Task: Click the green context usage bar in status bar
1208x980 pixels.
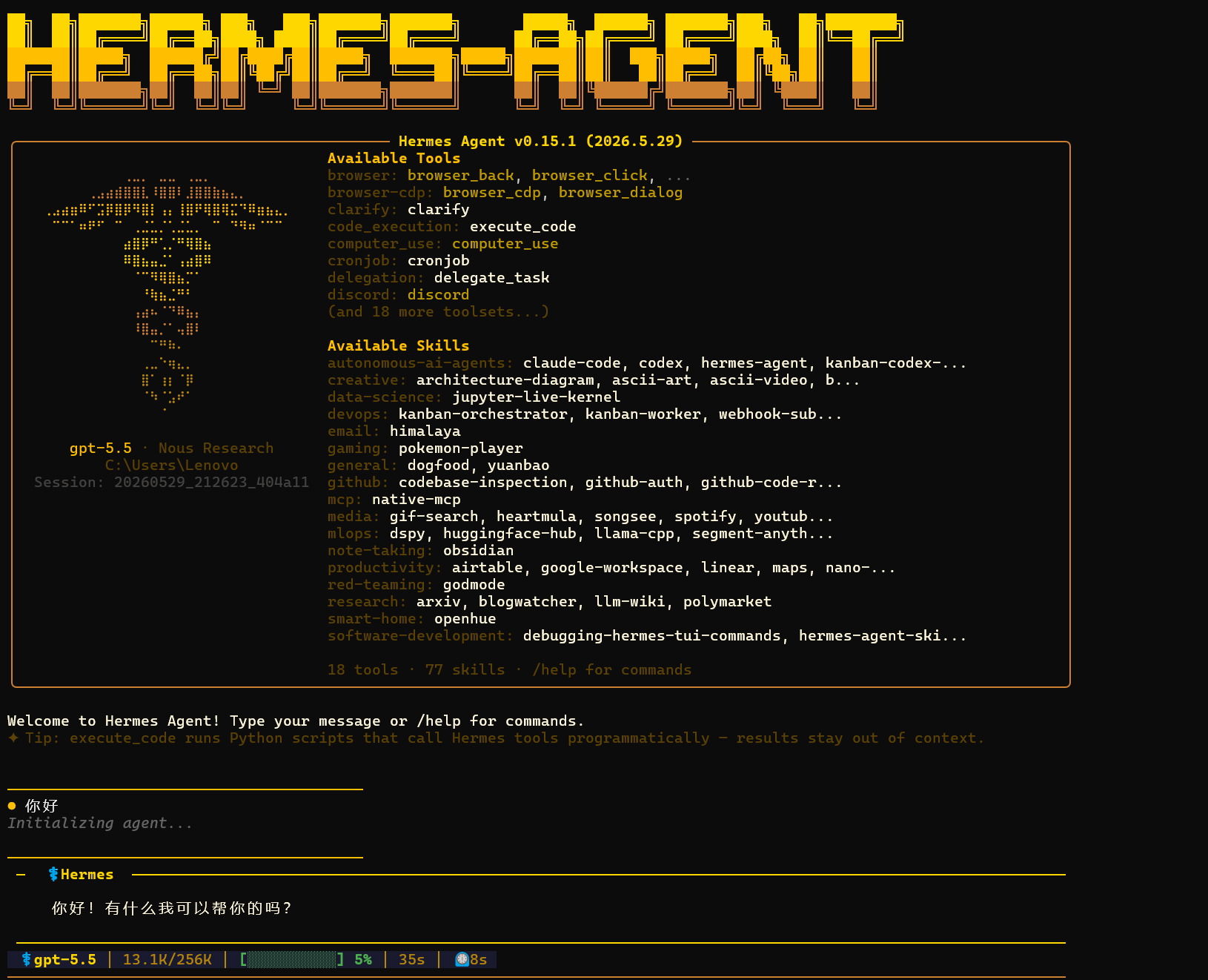Action: point(292,960)
